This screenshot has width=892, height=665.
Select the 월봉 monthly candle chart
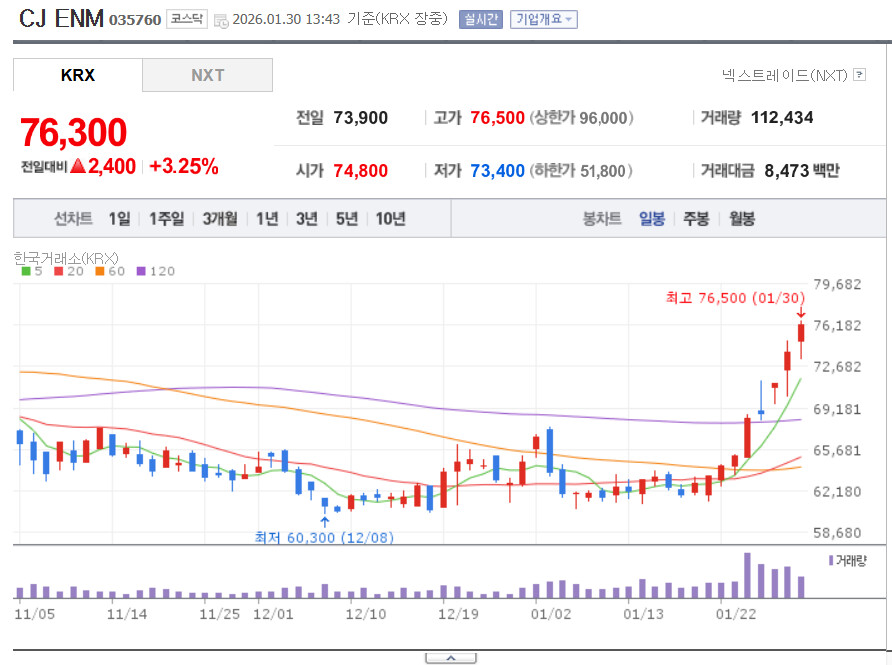[x=742, y=218]
